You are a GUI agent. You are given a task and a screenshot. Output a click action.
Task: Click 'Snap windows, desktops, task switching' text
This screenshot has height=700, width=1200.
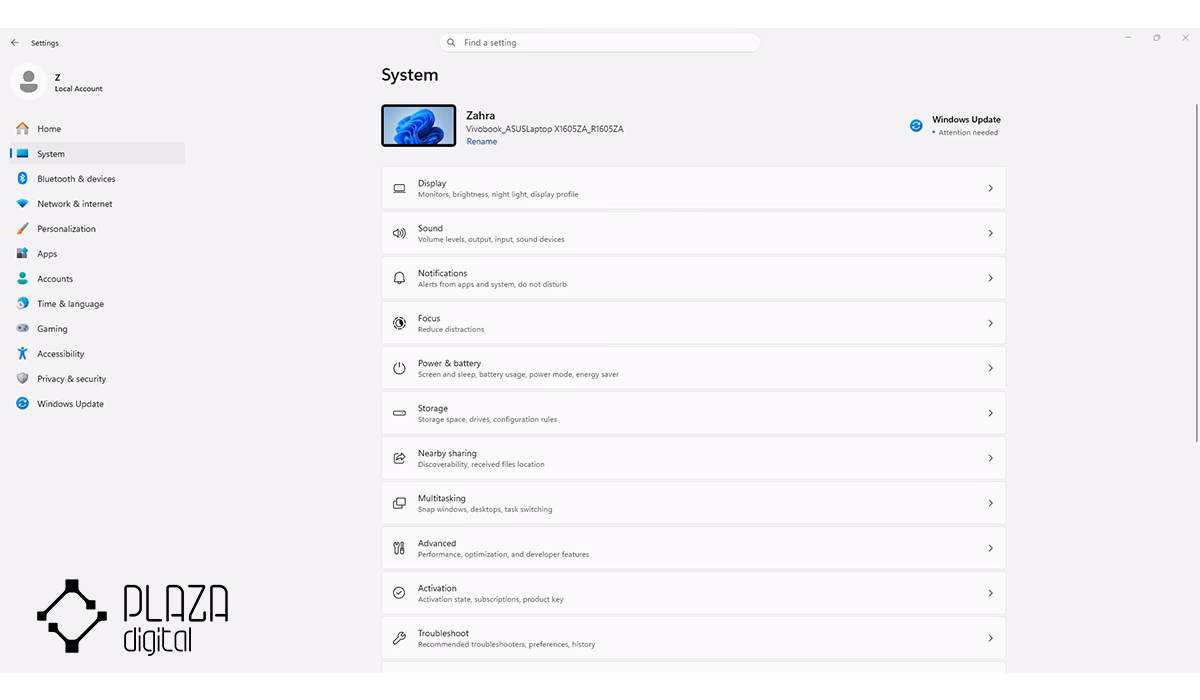[x=485, y=510]
